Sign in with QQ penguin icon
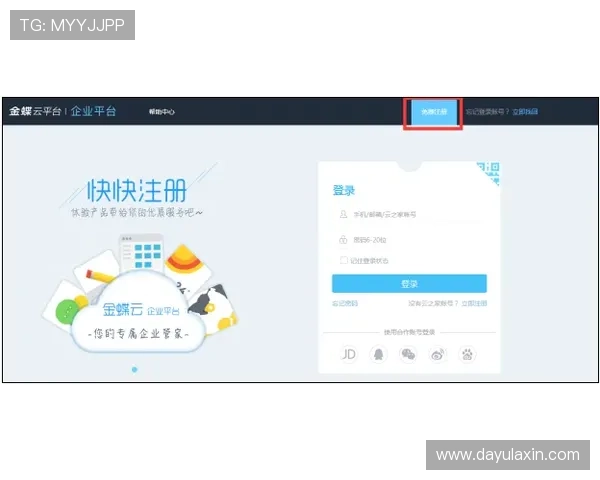 point(378,354)
